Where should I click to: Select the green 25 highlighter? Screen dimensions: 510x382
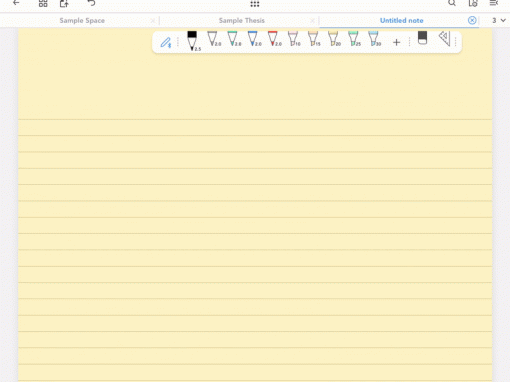tap(354, 39)
